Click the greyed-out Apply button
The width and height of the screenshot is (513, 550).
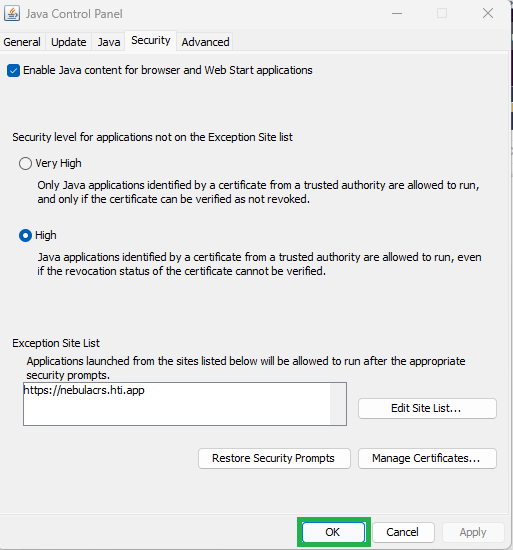pyautogui.click(x=473, y=532)
